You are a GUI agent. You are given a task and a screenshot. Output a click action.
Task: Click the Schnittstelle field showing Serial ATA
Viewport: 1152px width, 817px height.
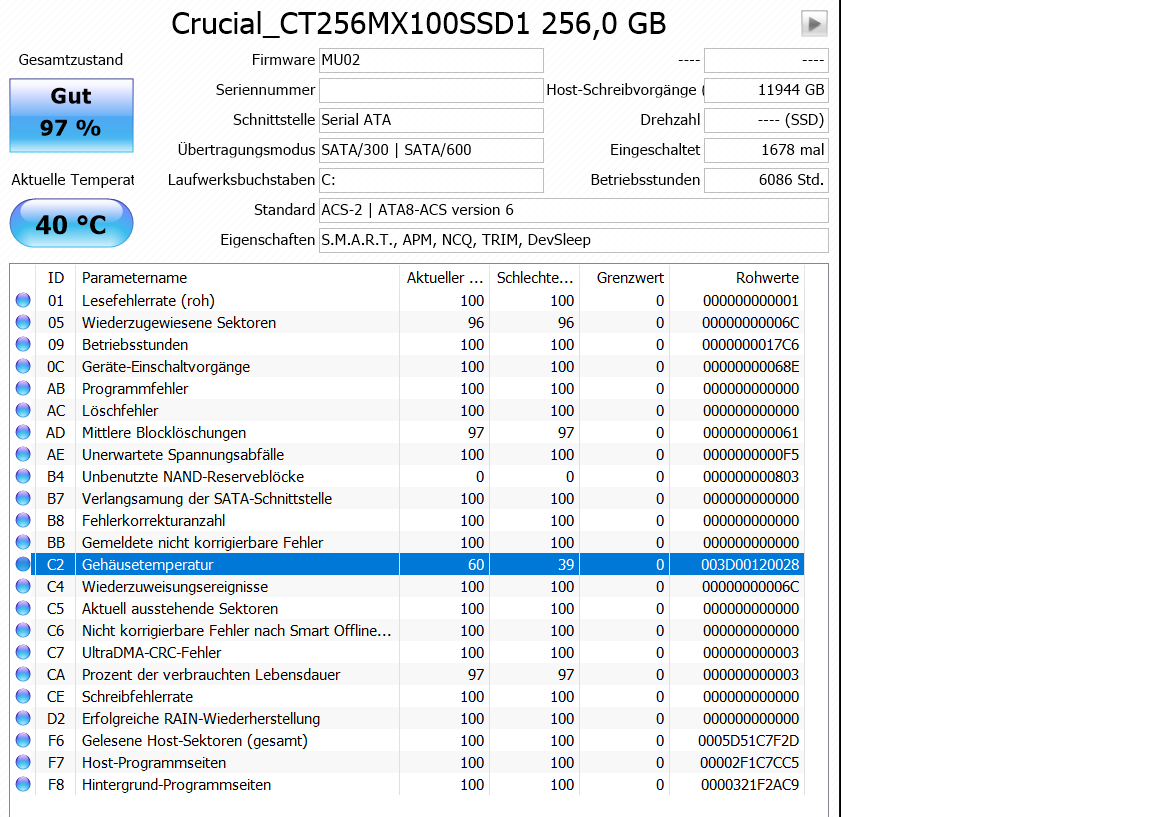[x=431, y=120]
